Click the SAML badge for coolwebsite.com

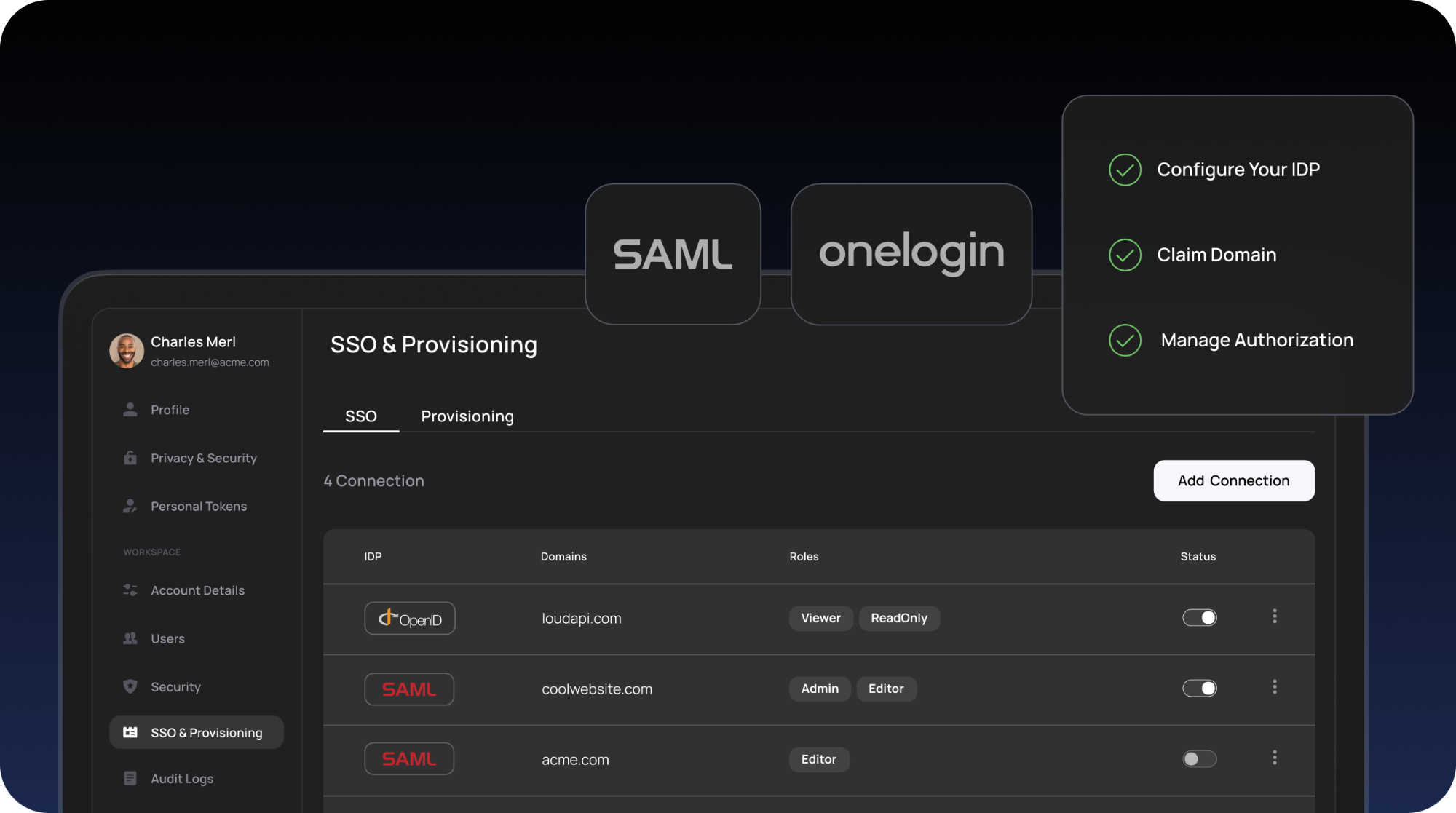[409, 689]
